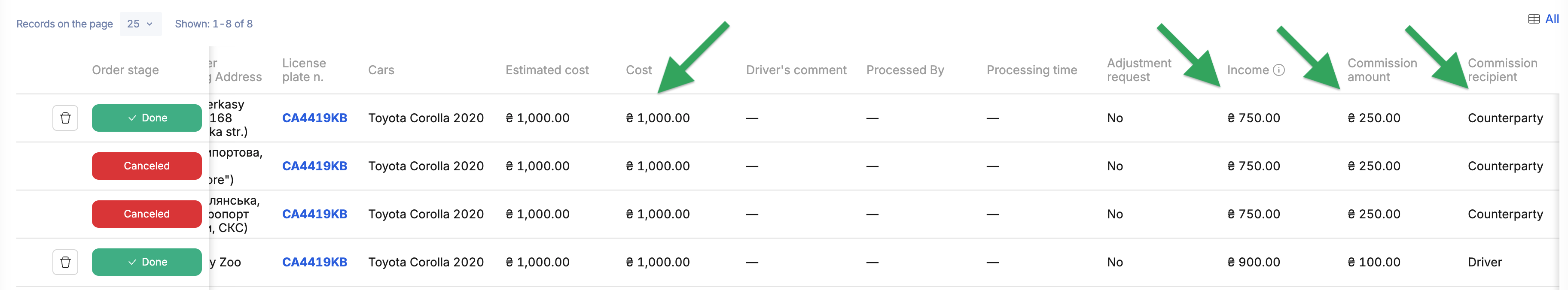This screenshot has height=290, width=1568.
Task: Open license plate CA4419KB link in first row
Action: pyautogui.click(x=315, y=118)
